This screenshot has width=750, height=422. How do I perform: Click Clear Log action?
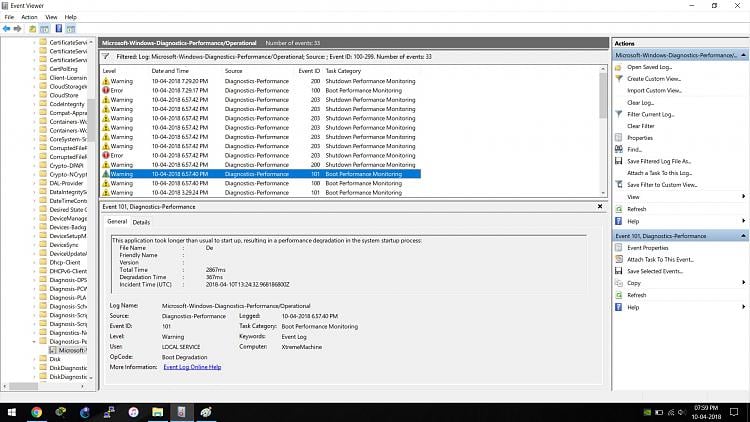coord(640,102)
